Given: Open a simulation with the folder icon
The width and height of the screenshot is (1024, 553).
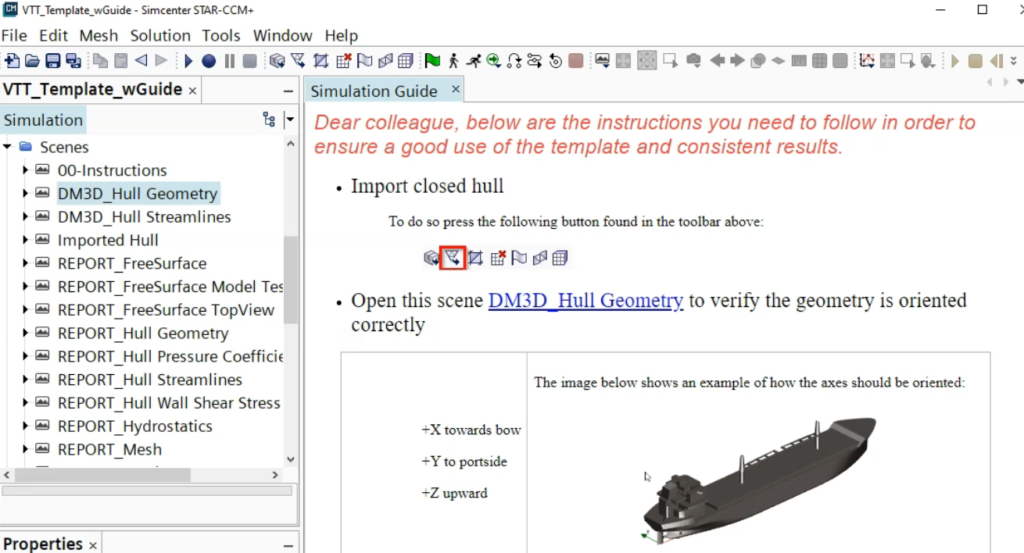Looking at the screenshot, I should coord(32,61).
